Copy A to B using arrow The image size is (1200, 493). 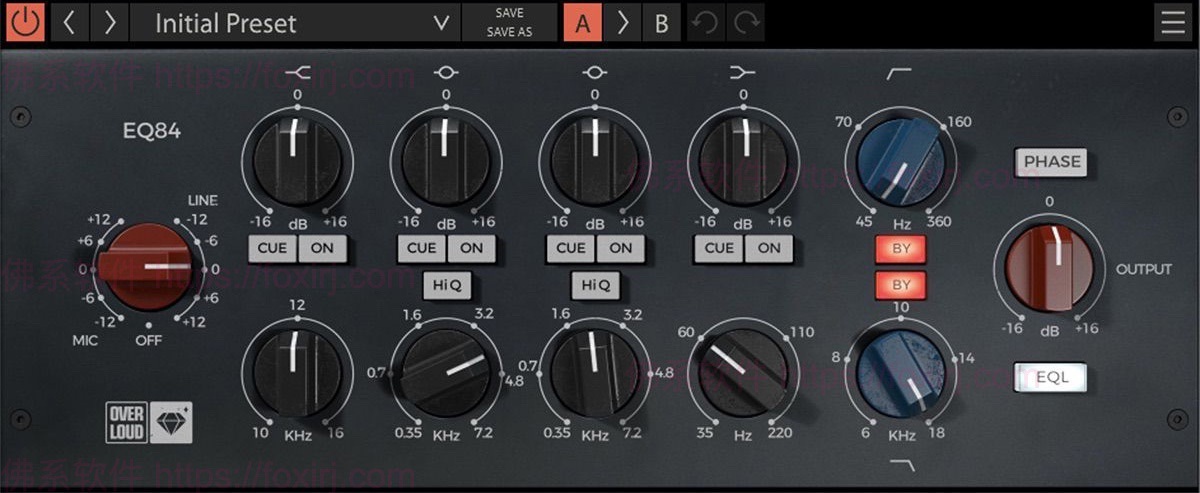coord(623,23)
